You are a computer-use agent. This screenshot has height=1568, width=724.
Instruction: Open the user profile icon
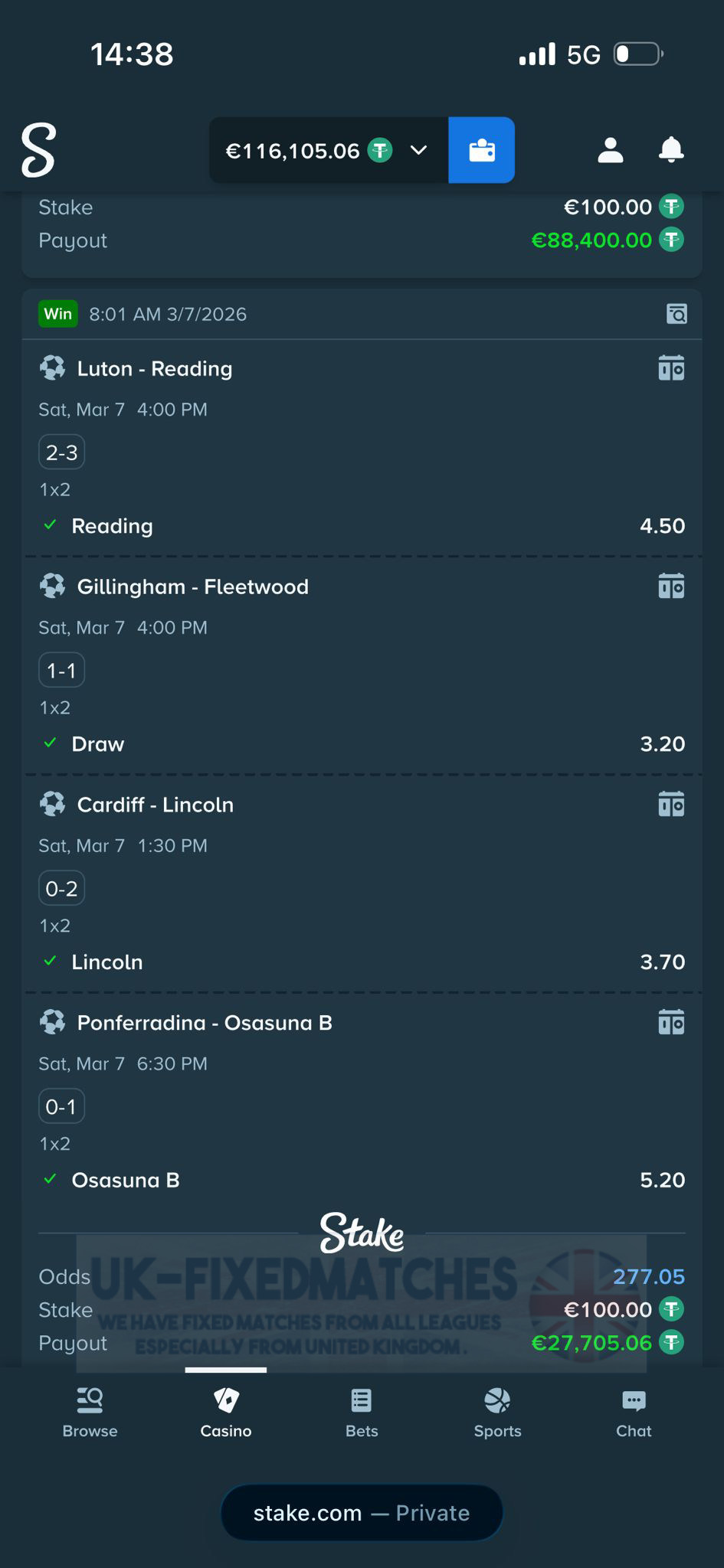[x=610, y=150]
